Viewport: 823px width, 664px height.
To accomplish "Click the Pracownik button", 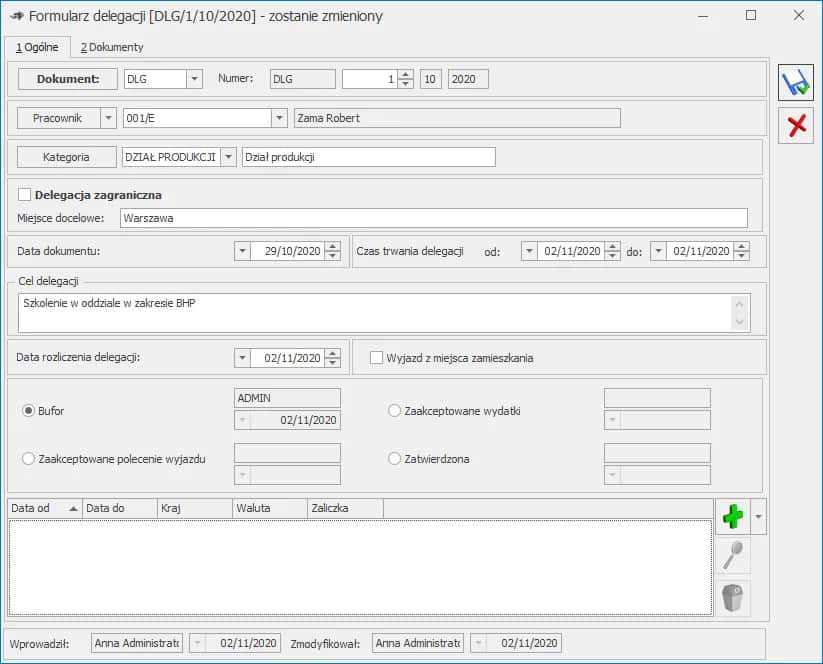I will click(x=57, y=118).
